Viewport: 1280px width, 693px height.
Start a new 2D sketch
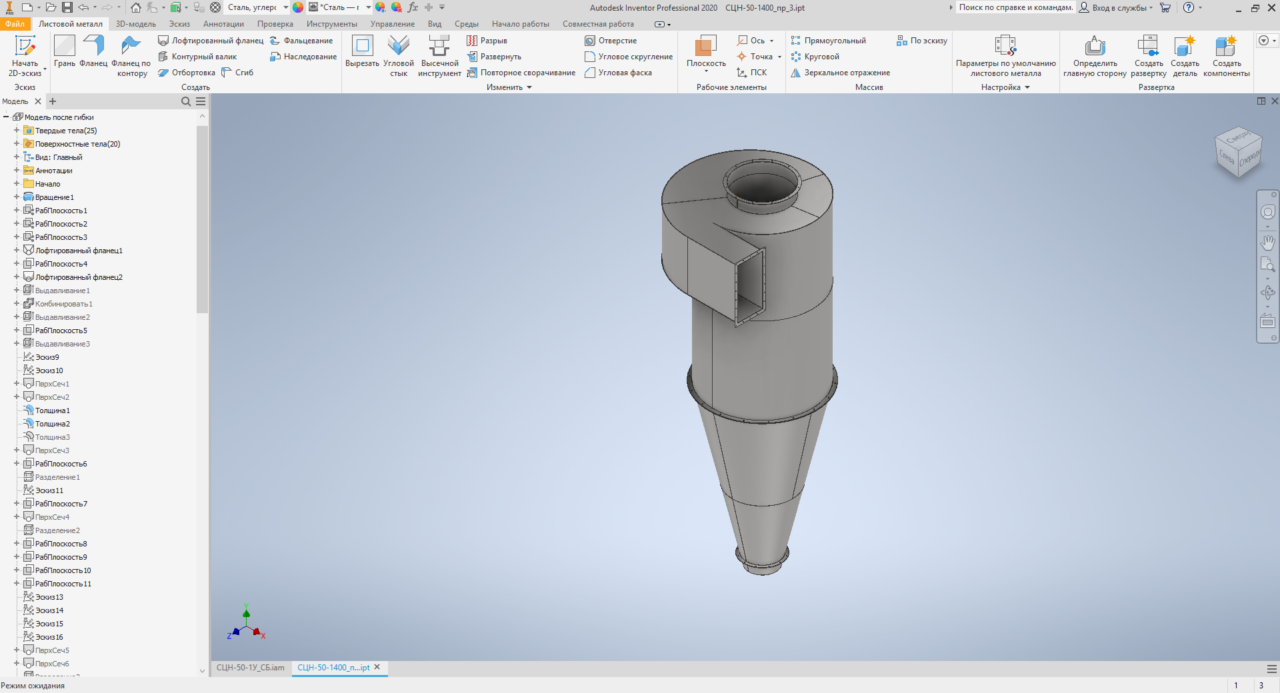pos(25,54)
